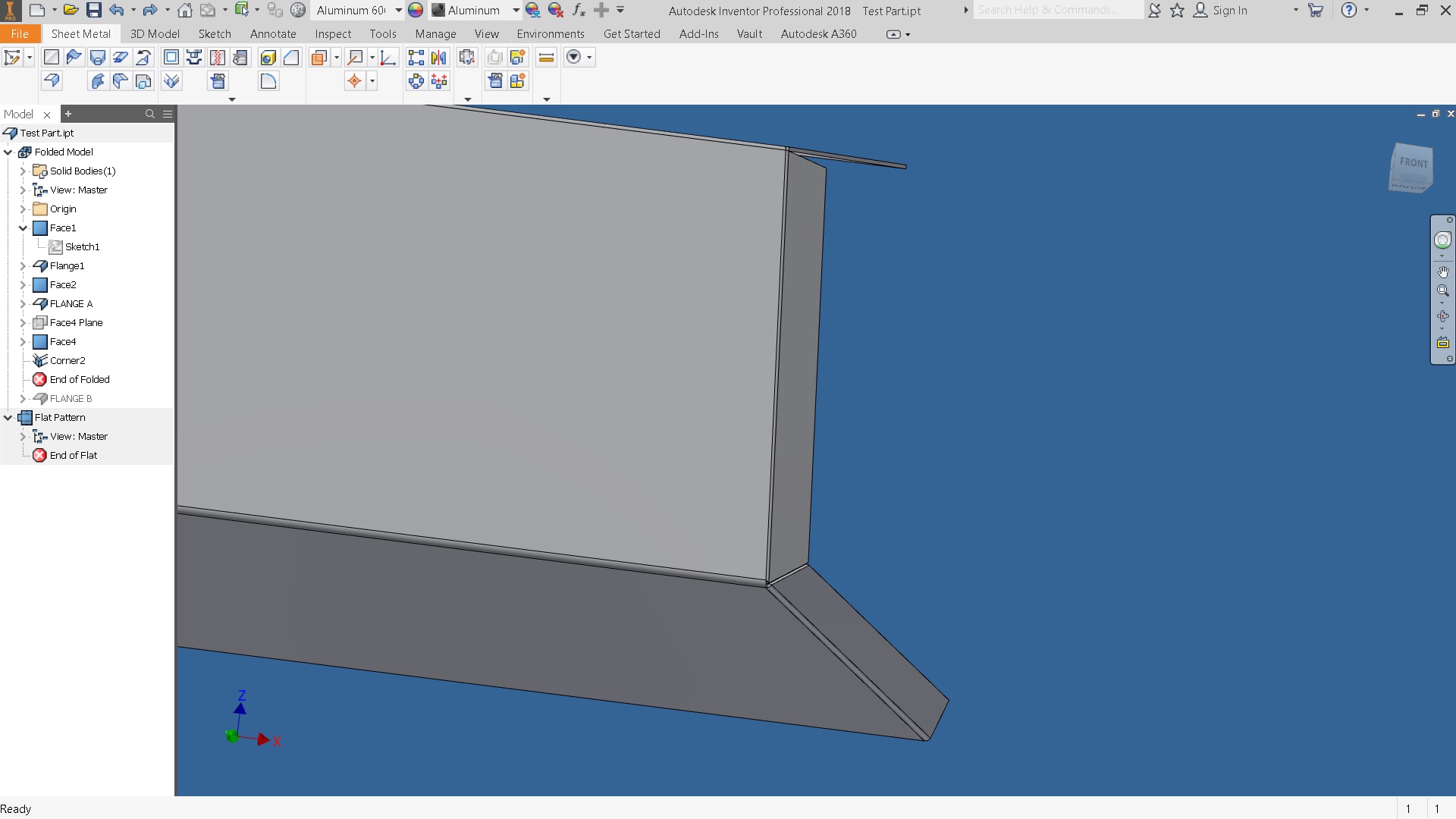This screenshot has width=1456, height=819.
Task: Open the Inspect ribbon tab
Action: point(333,34)
